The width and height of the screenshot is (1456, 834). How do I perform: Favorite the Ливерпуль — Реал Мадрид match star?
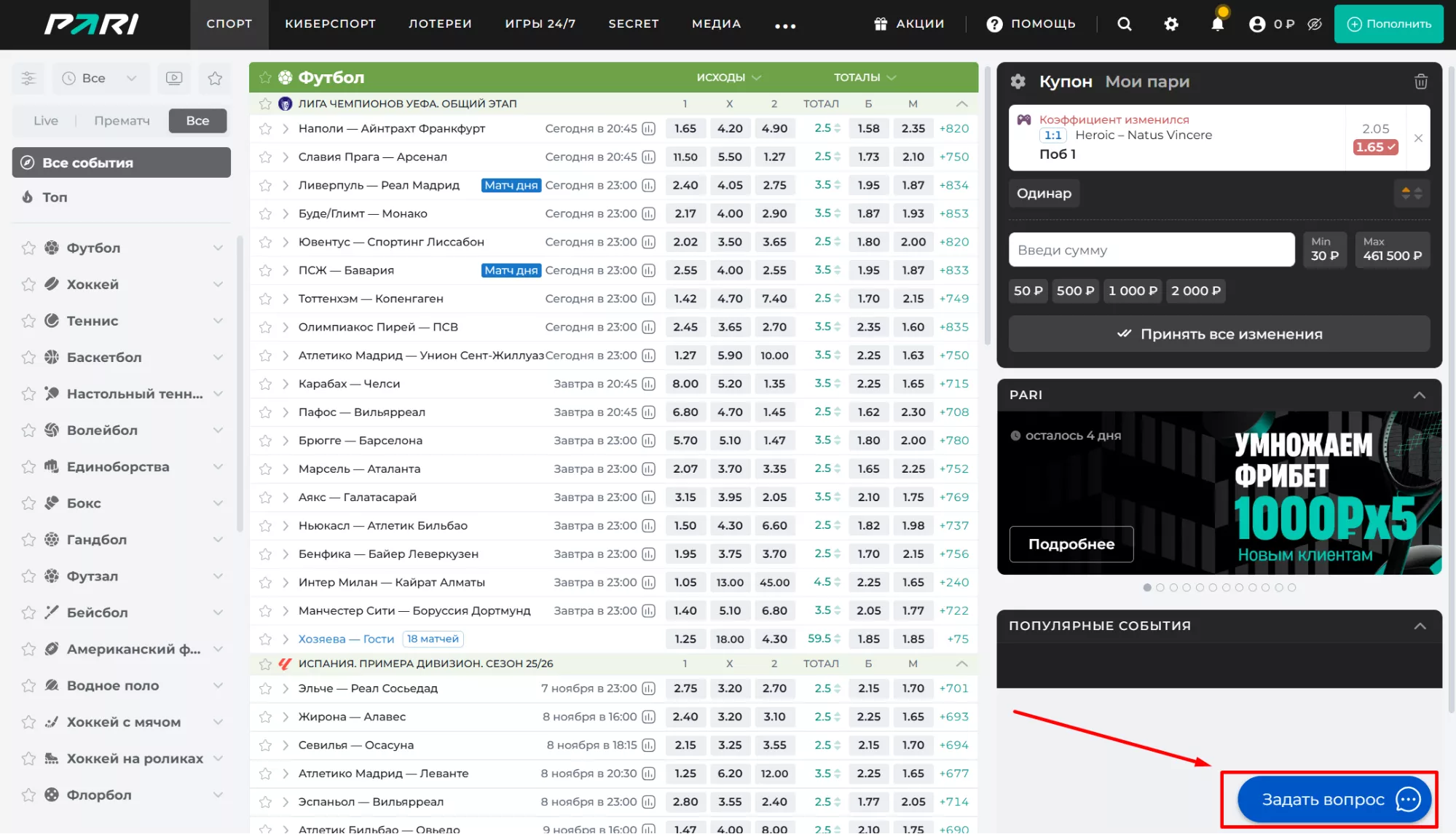(x=265, y=186)
